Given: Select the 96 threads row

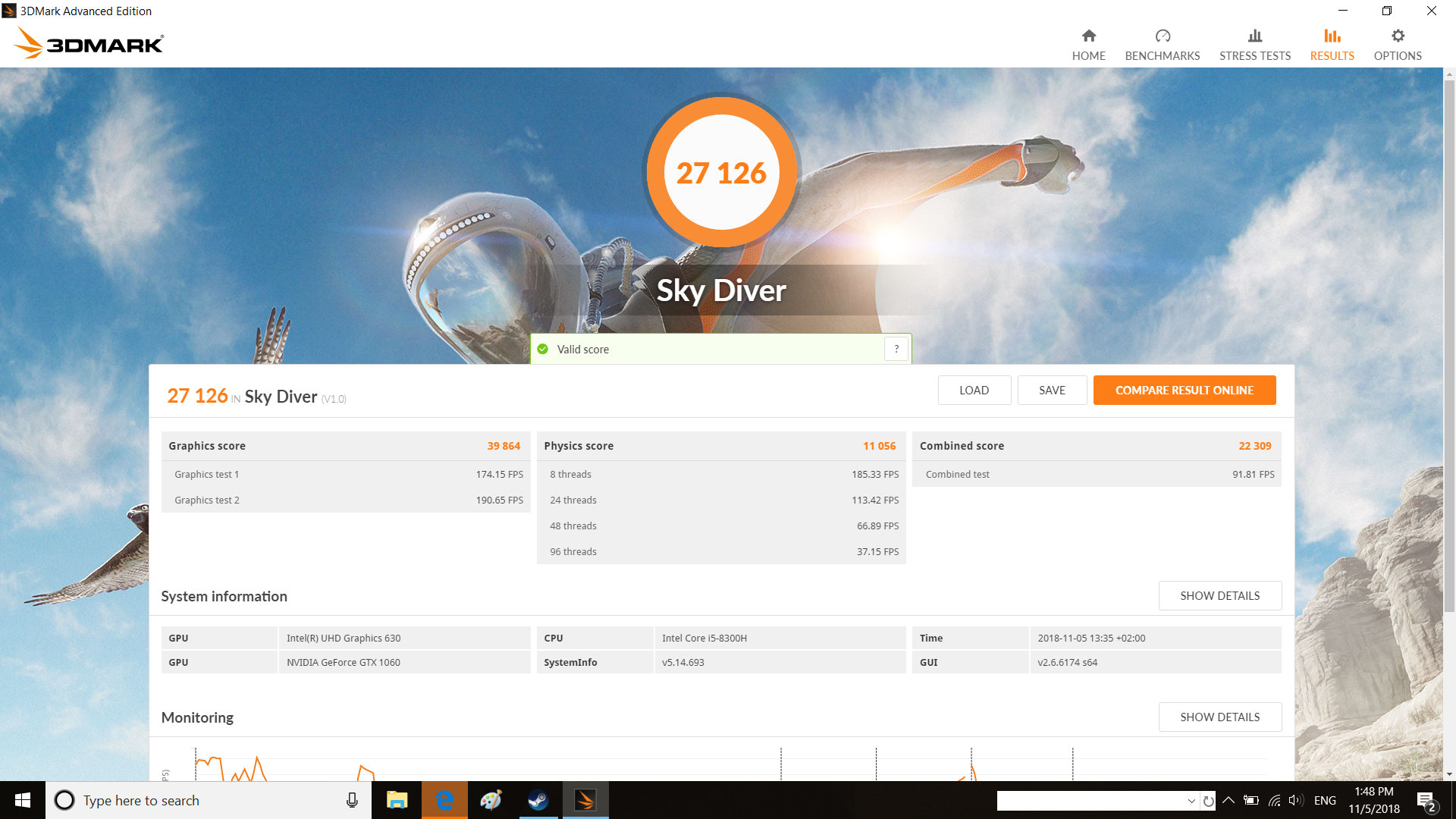Looking at the screenshot, I should (x=721, y=551).
